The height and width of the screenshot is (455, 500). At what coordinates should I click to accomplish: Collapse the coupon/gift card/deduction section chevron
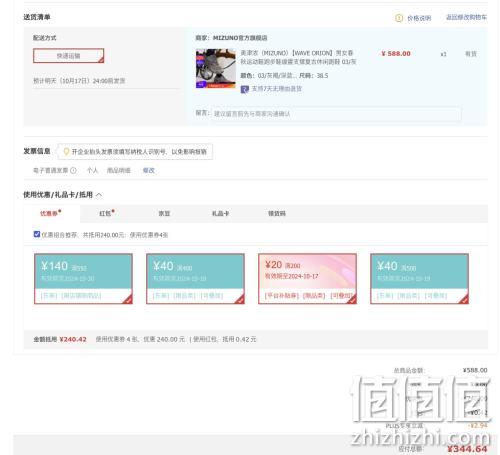coord(99,195)
